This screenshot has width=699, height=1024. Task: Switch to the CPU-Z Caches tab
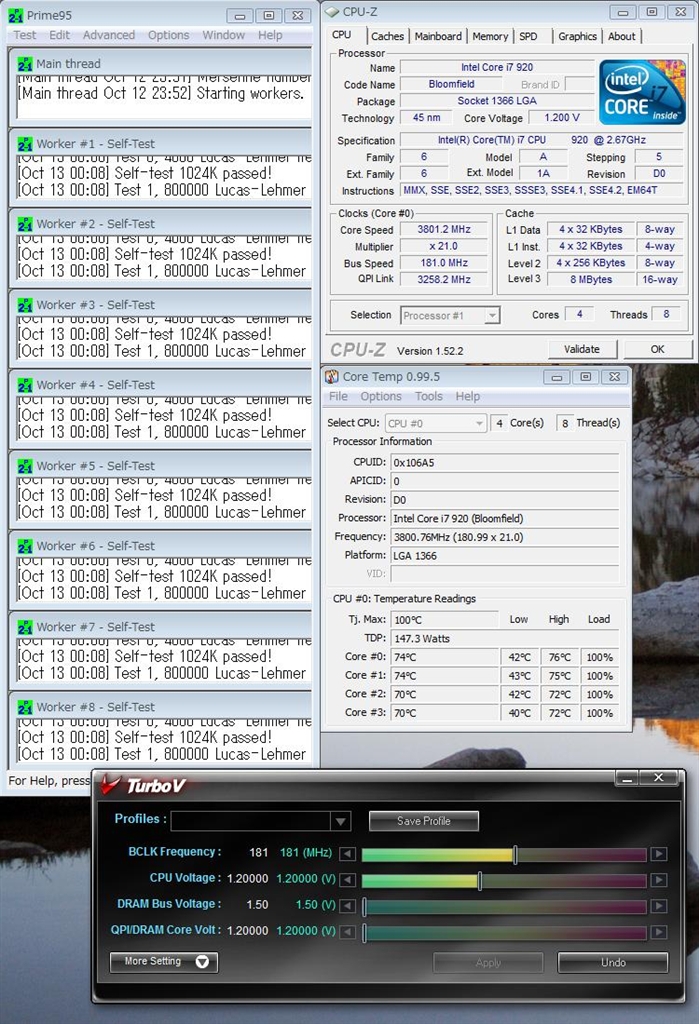(x=387, y=37)
